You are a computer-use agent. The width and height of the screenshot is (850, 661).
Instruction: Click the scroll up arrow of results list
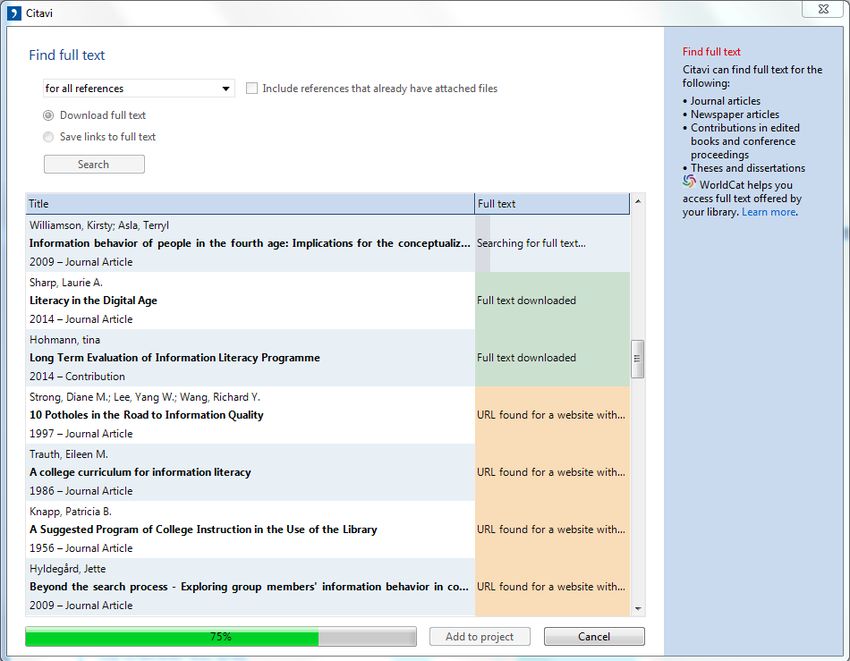coord(638,201)
